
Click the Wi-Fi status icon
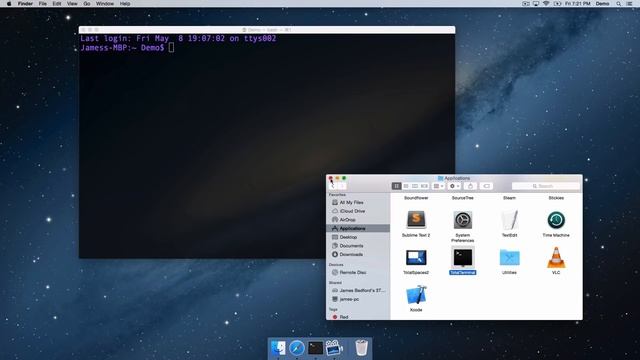(546, 4)
